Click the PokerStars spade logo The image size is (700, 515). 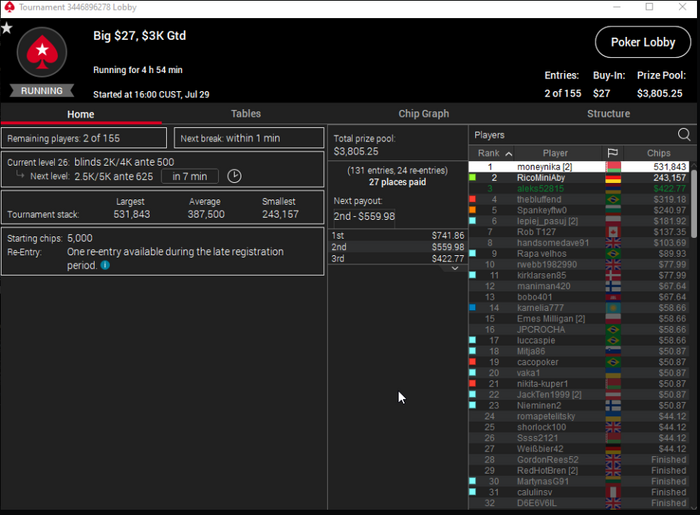(42, 52)
